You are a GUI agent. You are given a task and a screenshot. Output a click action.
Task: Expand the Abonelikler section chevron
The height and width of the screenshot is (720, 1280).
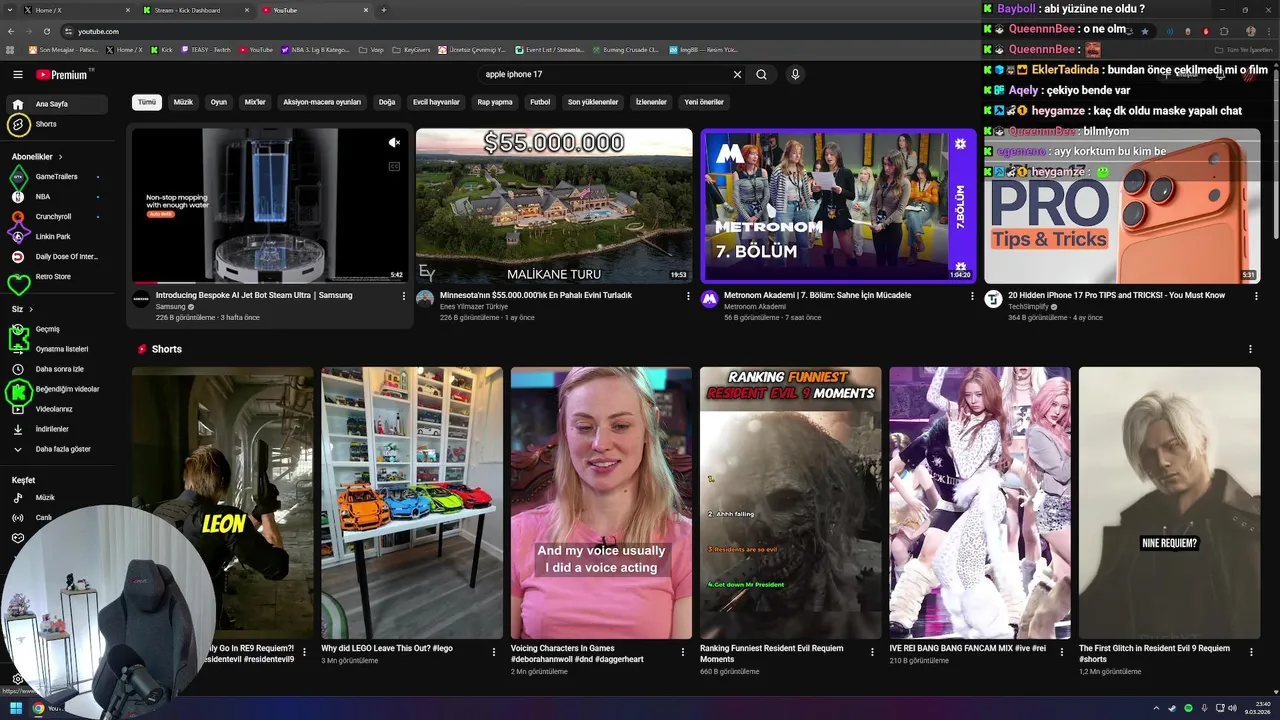pyautogui.click(x=60, y=157)
